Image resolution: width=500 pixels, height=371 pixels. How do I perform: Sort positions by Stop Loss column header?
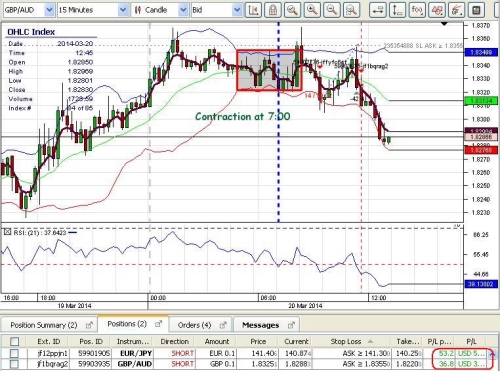coord(346,341)
